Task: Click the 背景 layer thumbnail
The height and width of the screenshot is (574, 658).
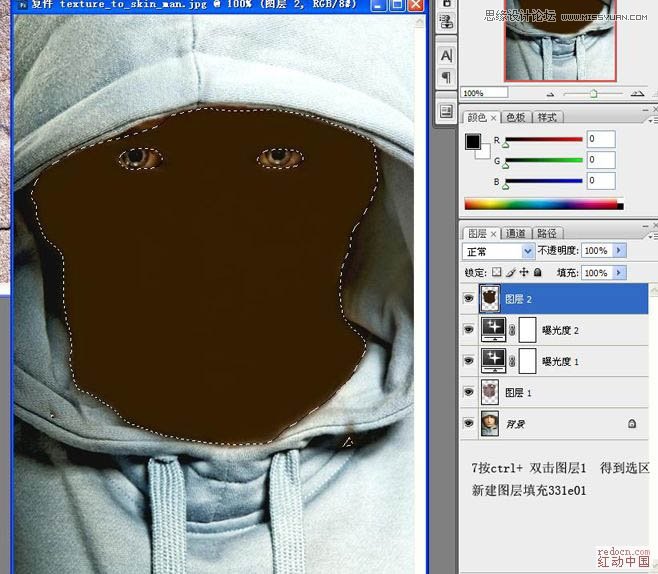Action: [489, 423]
